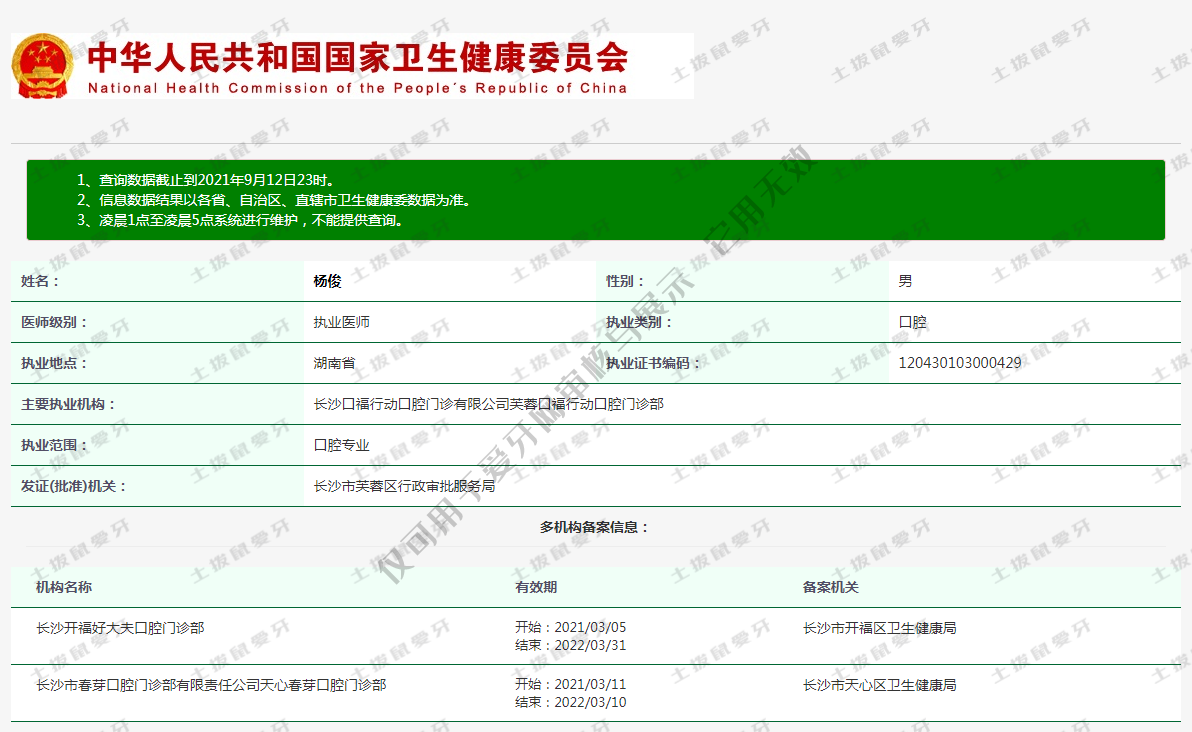Click the 执业地点 value 湖南省
Screen dimensions: 1192x732
(x=334, y=364)
